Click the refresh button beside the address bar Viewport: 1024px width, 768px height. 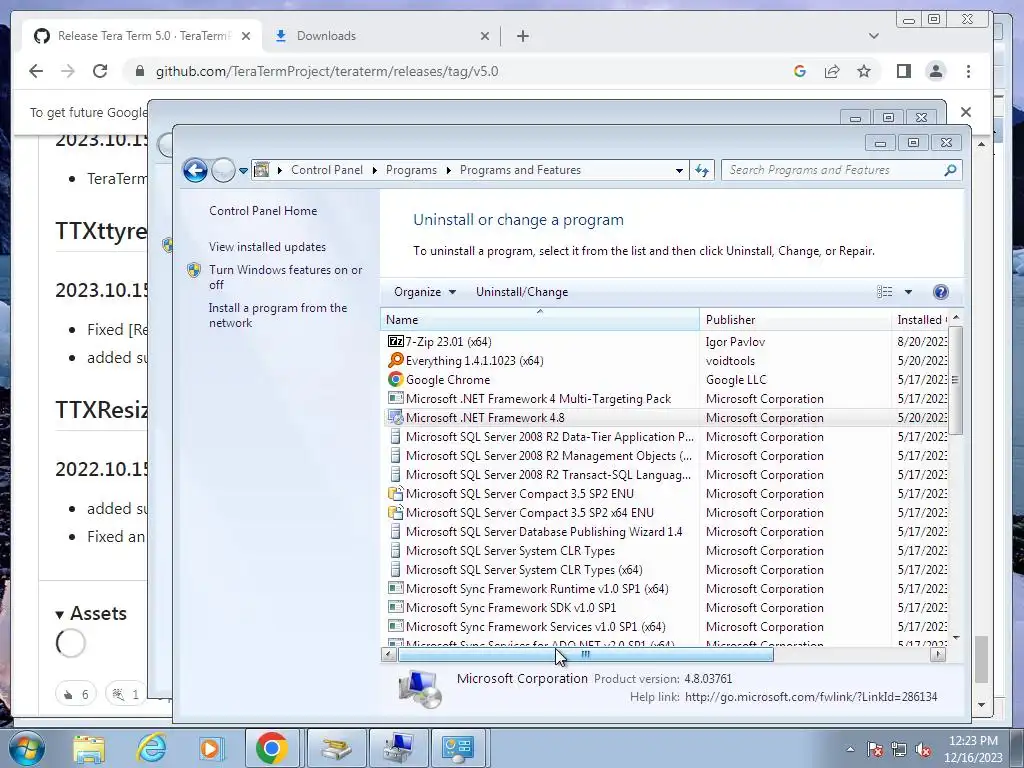pyautogui.click(x=702, y=170)
